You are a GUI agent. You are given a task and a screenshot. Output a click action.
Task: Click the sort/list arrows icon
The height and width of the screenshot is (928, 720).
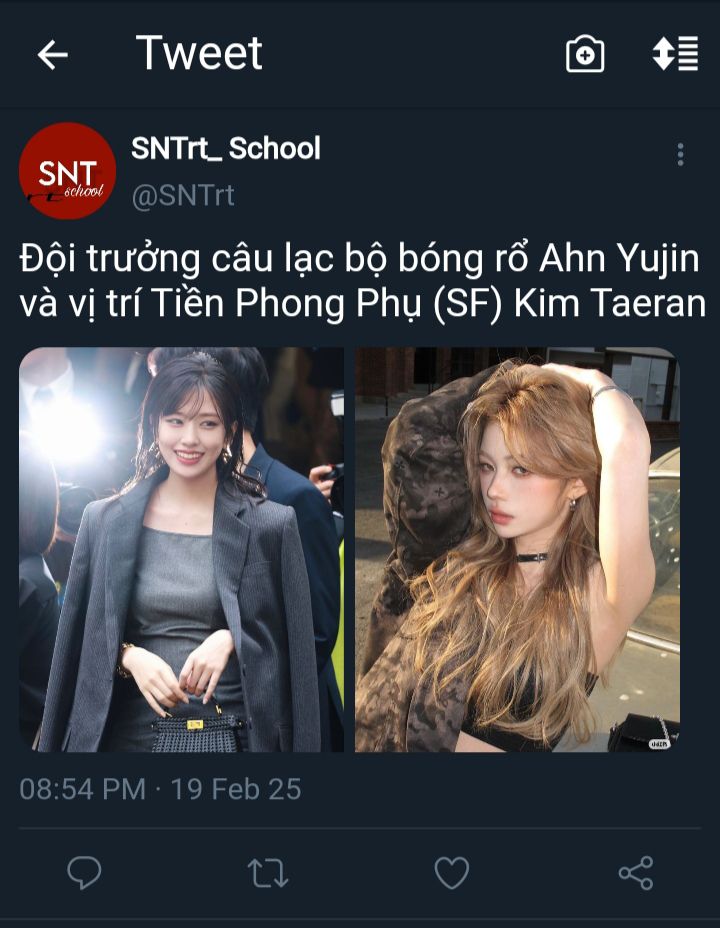click(675, 53)
